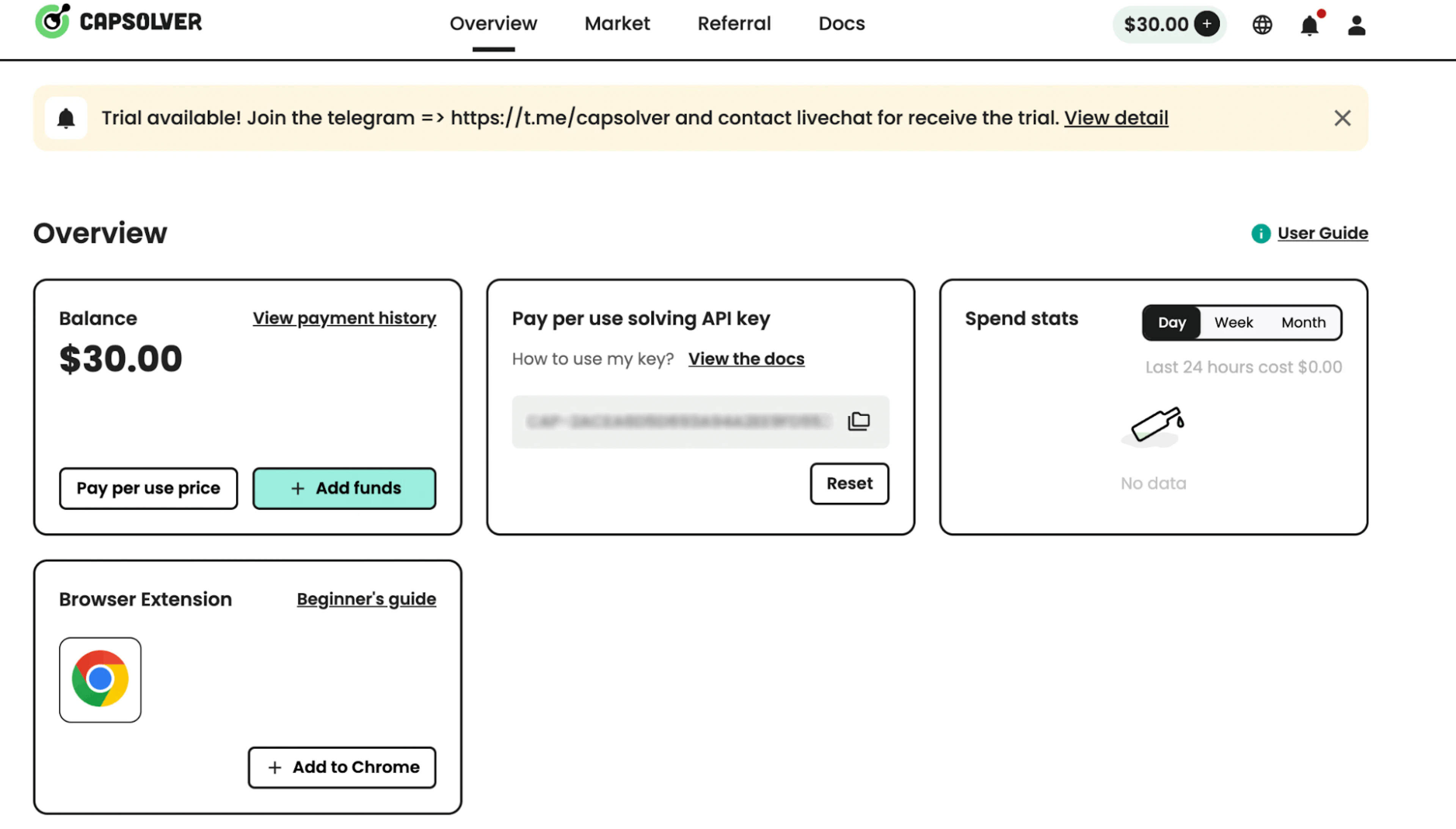The height and width of the screenshot is (829, 1456).
Task: Click the $30.00 header balance amount
Action: [1156, 25]
